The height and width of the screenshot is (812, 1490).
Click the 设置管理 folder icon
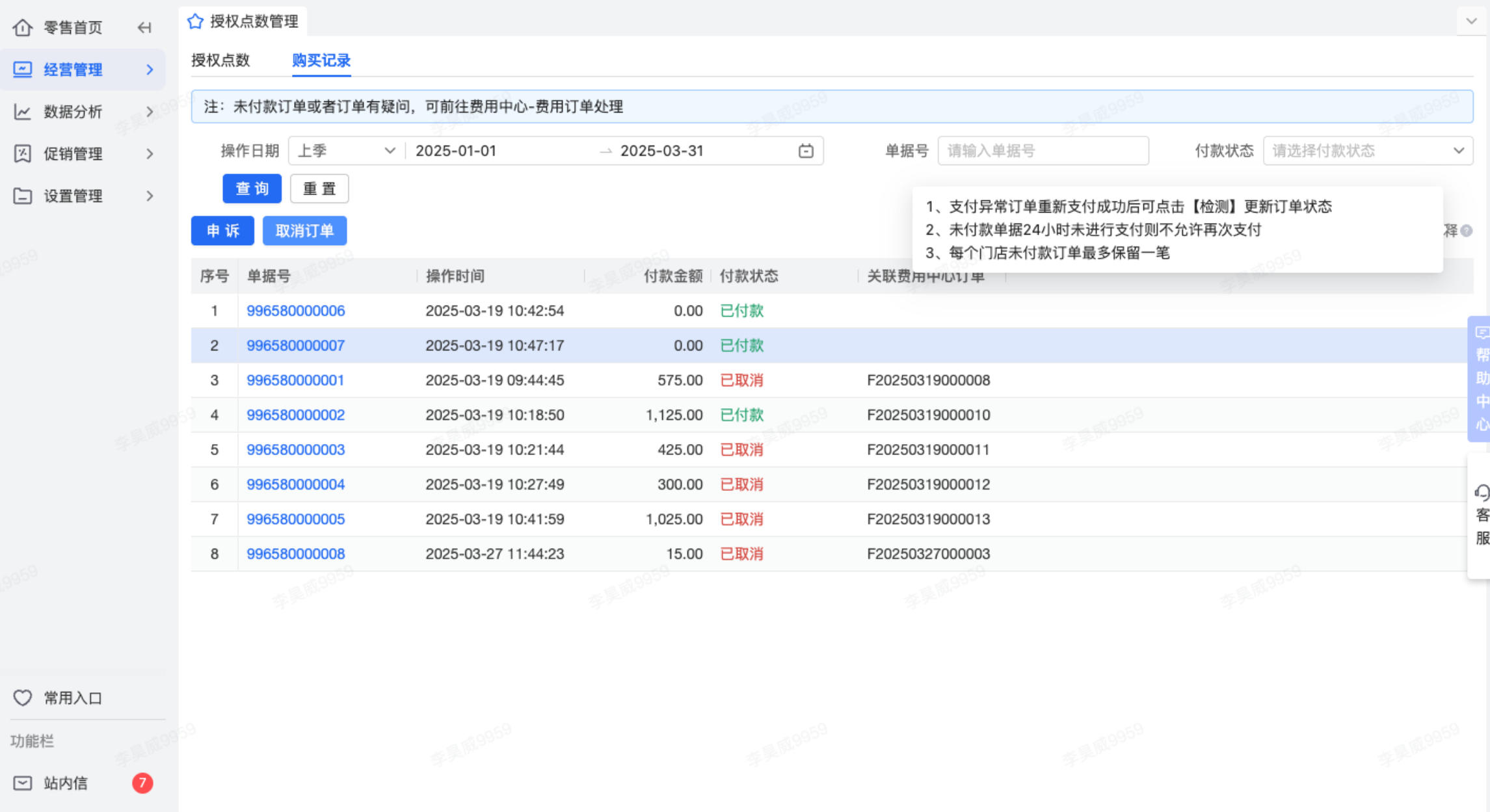pos(23,196)
